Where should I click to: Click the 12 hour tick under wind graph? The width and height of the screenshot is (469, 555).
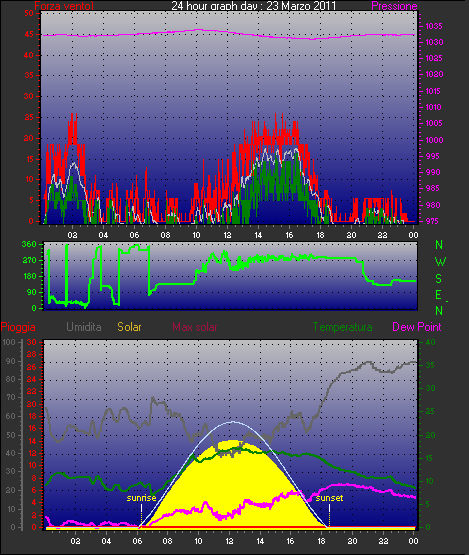pyautogui.click(x=227, y=235)
